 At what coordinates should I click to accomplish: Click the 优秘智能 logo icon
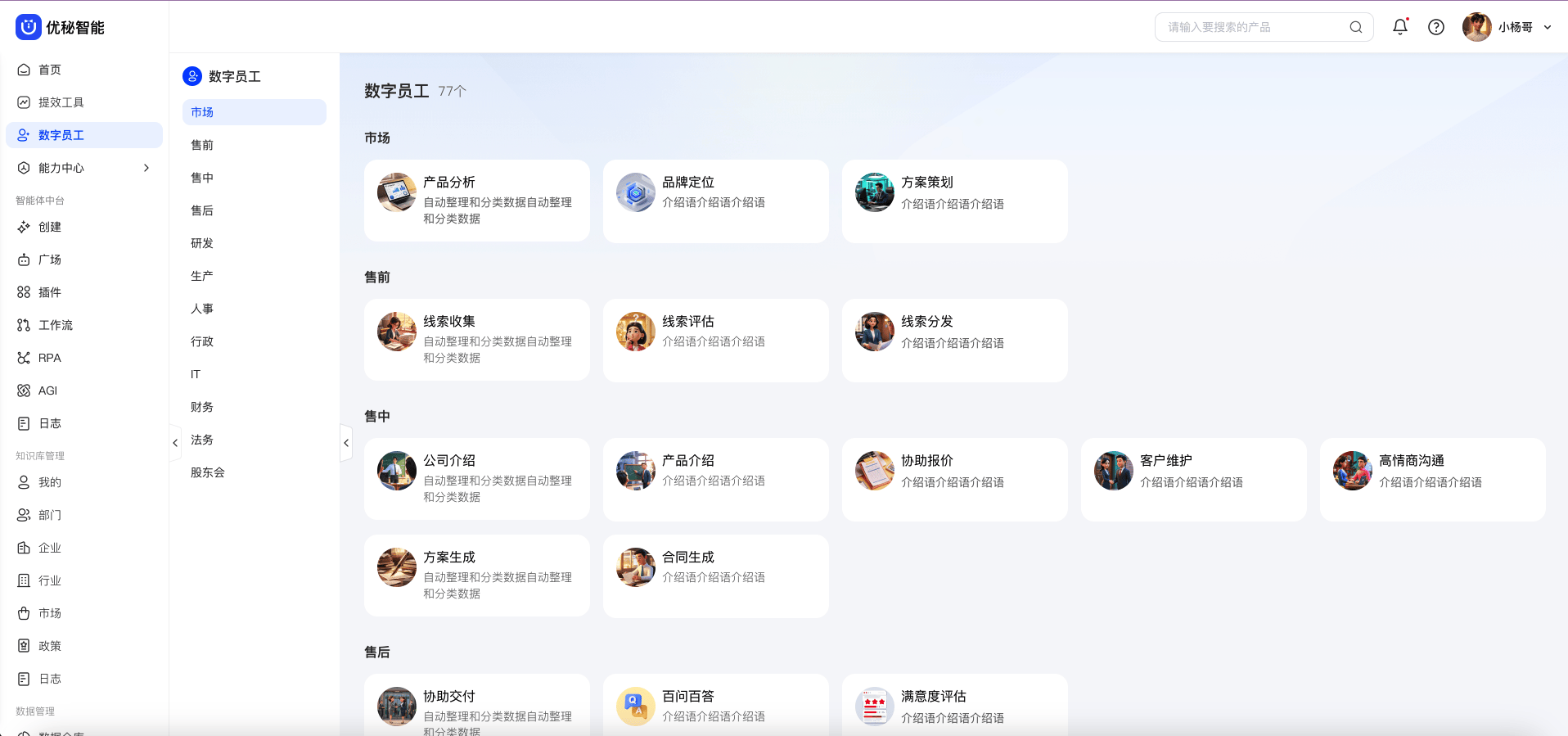coord(28,27)
